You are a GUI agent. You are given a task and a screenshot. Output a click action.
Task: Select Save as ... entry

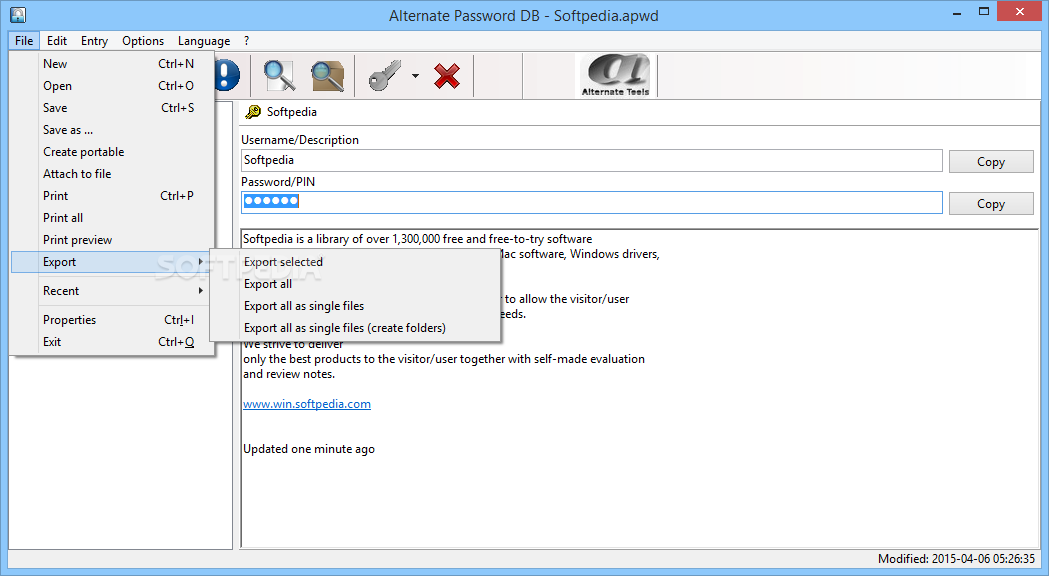pyautogui.click(x=112, y=130)
